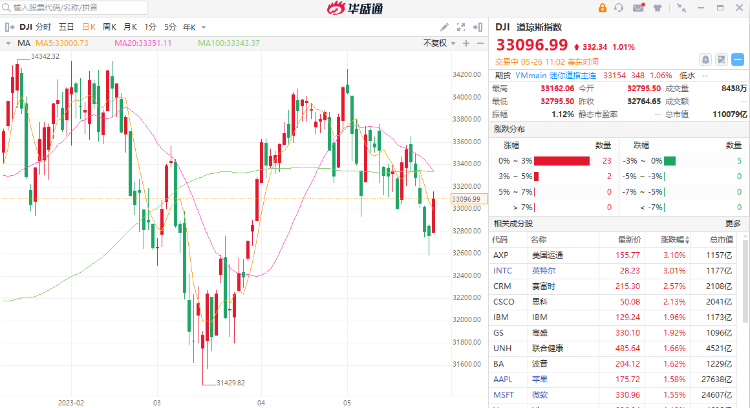Image resolution: width=750 pixels, height=408 pixels.
Task: Click the 31429.82 low label on chart
Action: coord(231,383)
